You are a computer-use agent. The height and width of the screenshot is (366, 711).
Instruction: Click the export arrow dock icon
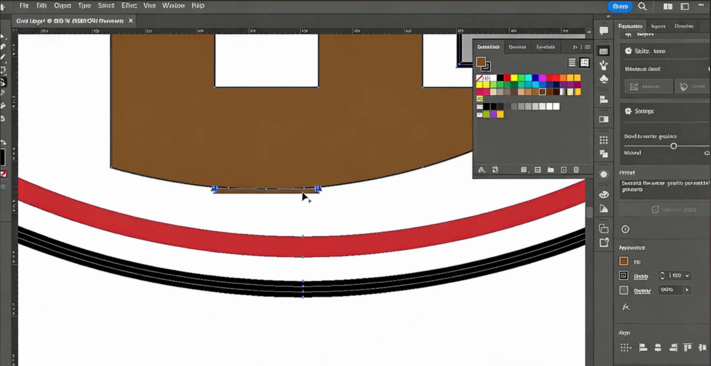[x=604, y=243]
